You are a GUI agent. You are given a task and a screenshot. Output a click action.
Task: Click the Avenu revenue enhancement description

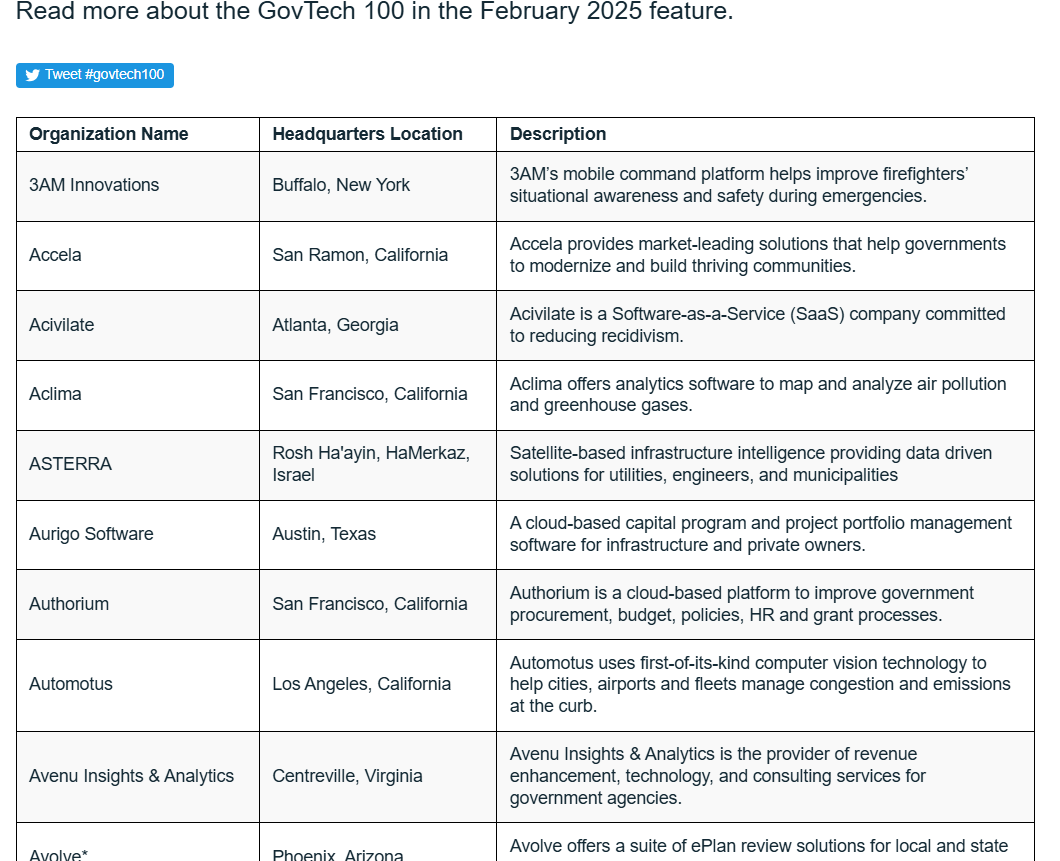coord(765,777)
